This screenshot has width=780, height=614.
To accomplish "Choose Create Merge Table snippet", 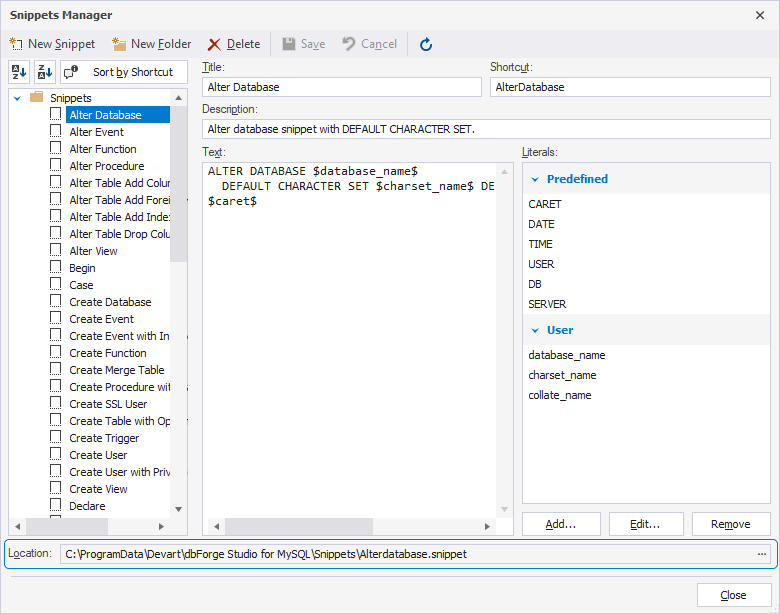I will (117, 370).
